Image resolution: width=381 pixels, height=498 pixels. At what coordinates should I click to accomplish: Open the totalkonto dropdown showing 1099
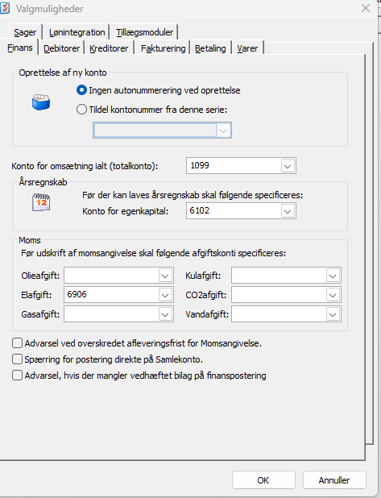tap(287, 166)
